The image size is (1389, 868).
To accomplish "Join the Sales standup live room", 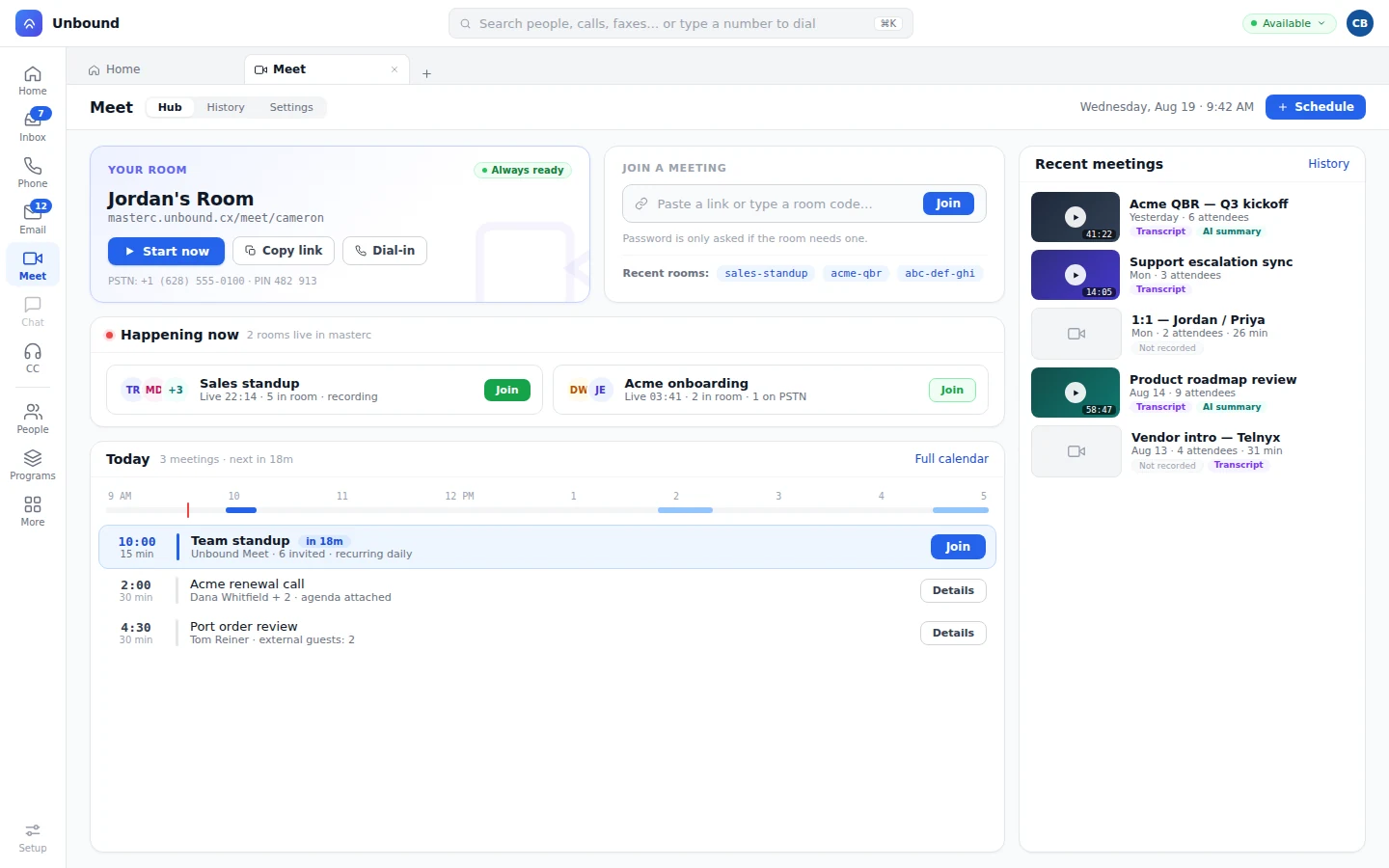I will 507,390.
